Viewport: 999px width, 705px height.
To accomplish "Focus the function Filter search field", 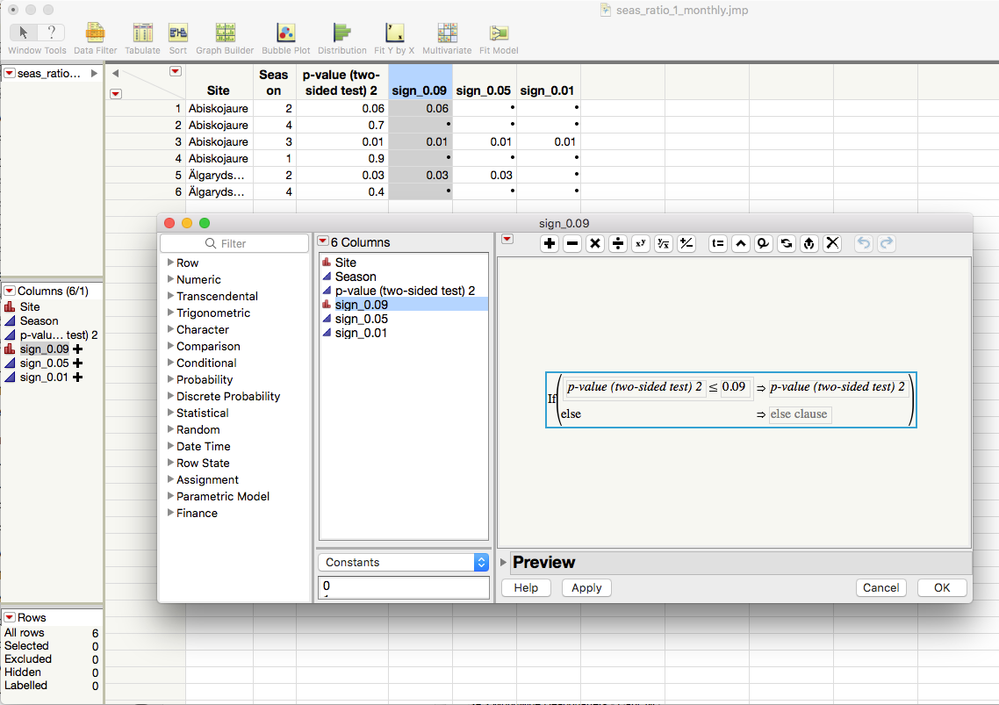I will pyautogui.click(x=234, y=244).
